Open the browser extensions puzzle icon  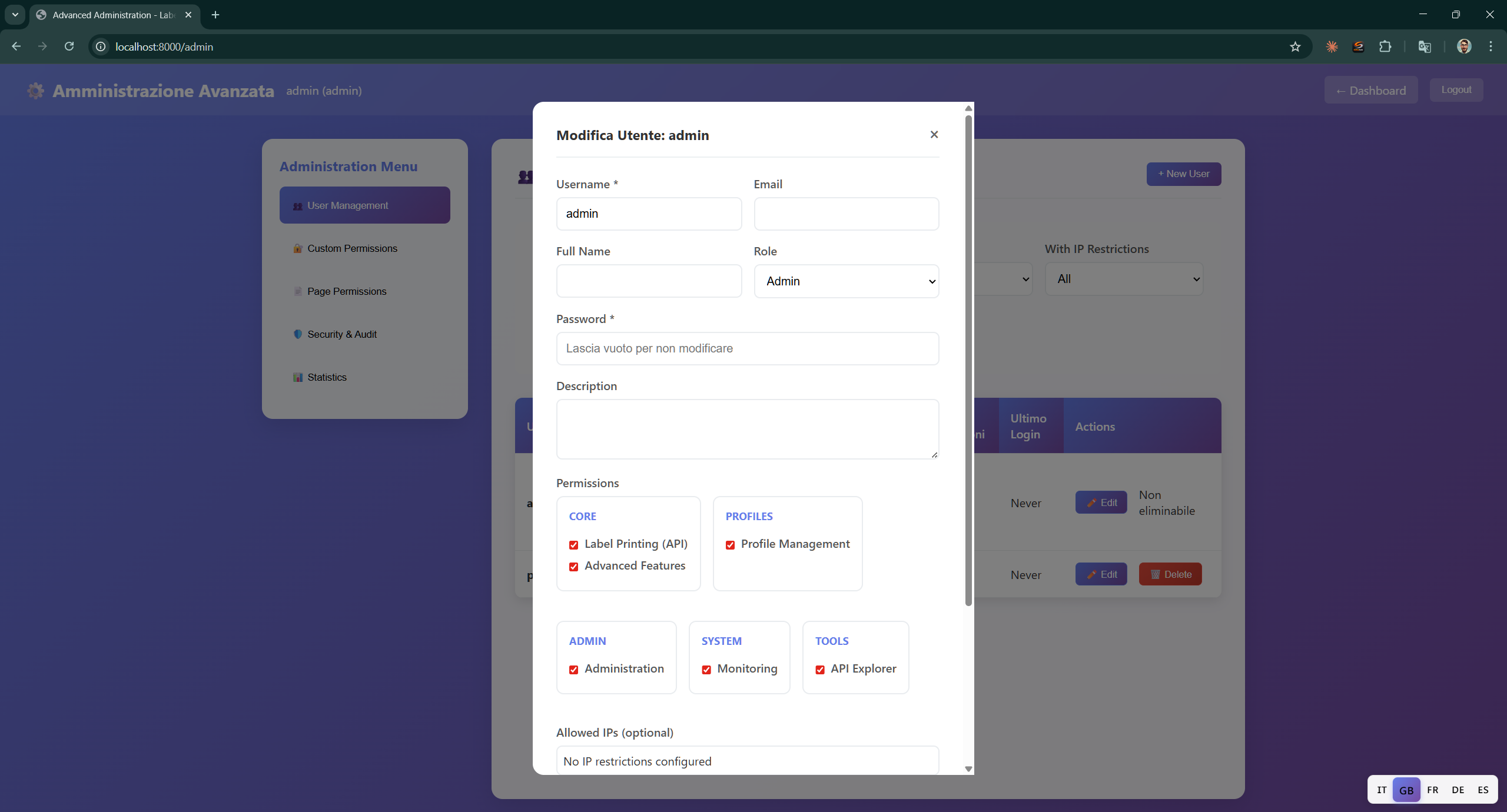(1385, 46)
